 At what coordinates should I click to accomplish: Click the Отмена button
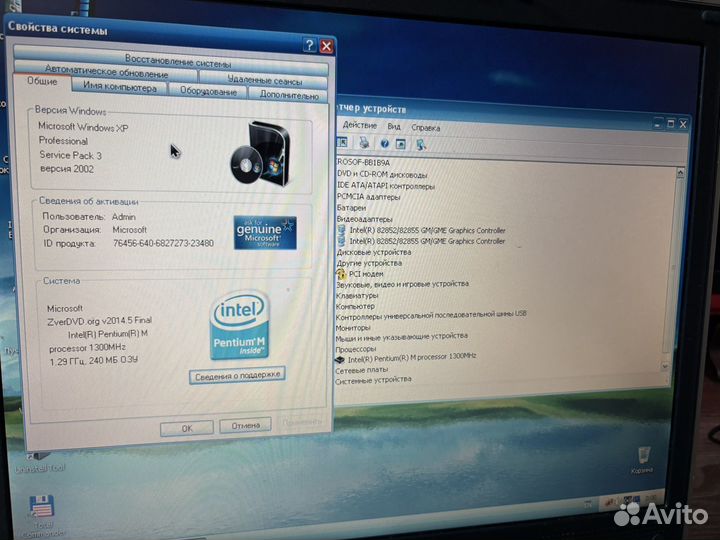(245, 426)
